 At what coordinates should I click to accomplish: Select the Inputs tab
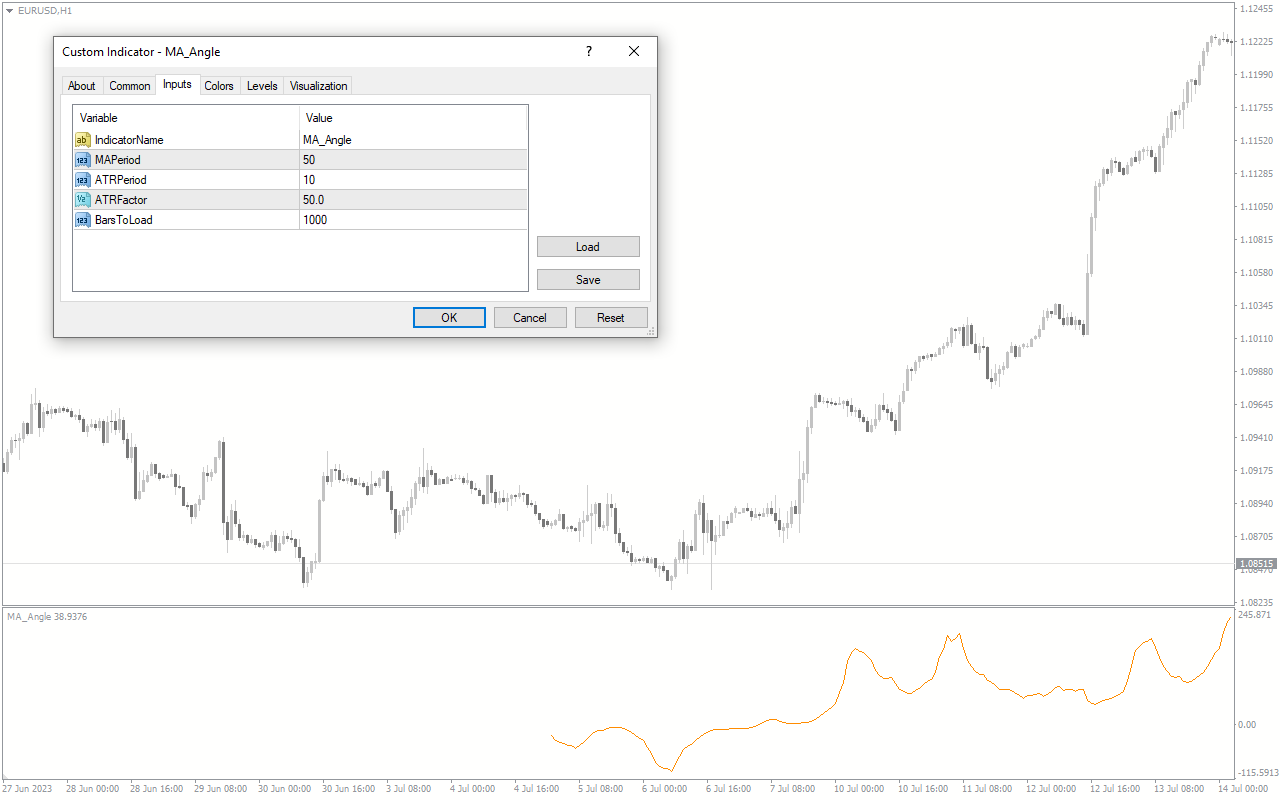pyautogui.click(x=177, y=85)
